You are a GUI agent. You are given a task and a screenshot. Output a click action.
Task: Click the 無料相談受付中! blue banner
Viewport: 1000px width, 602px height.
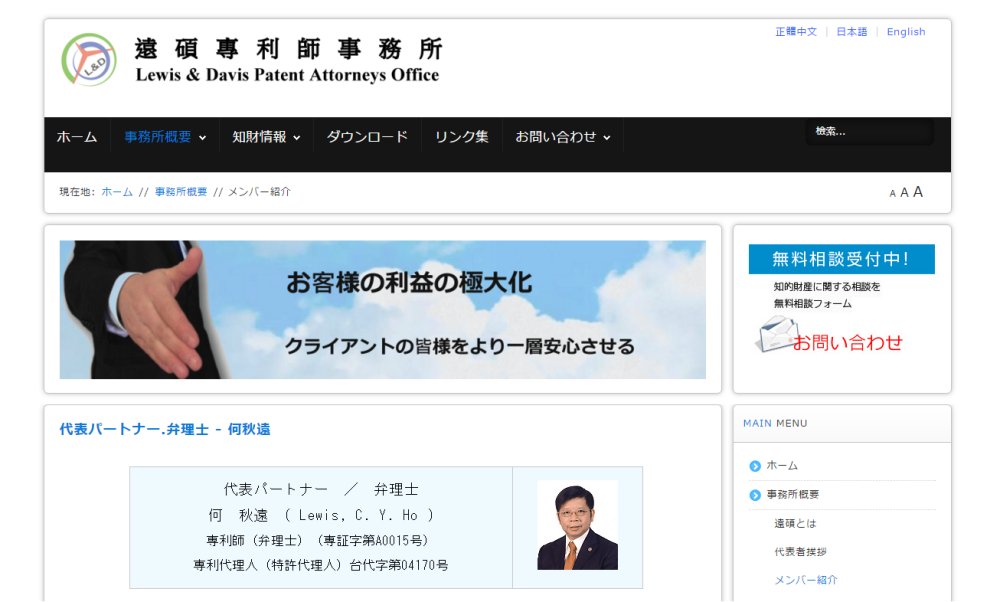pyautogui.click(x=841, y=259)
